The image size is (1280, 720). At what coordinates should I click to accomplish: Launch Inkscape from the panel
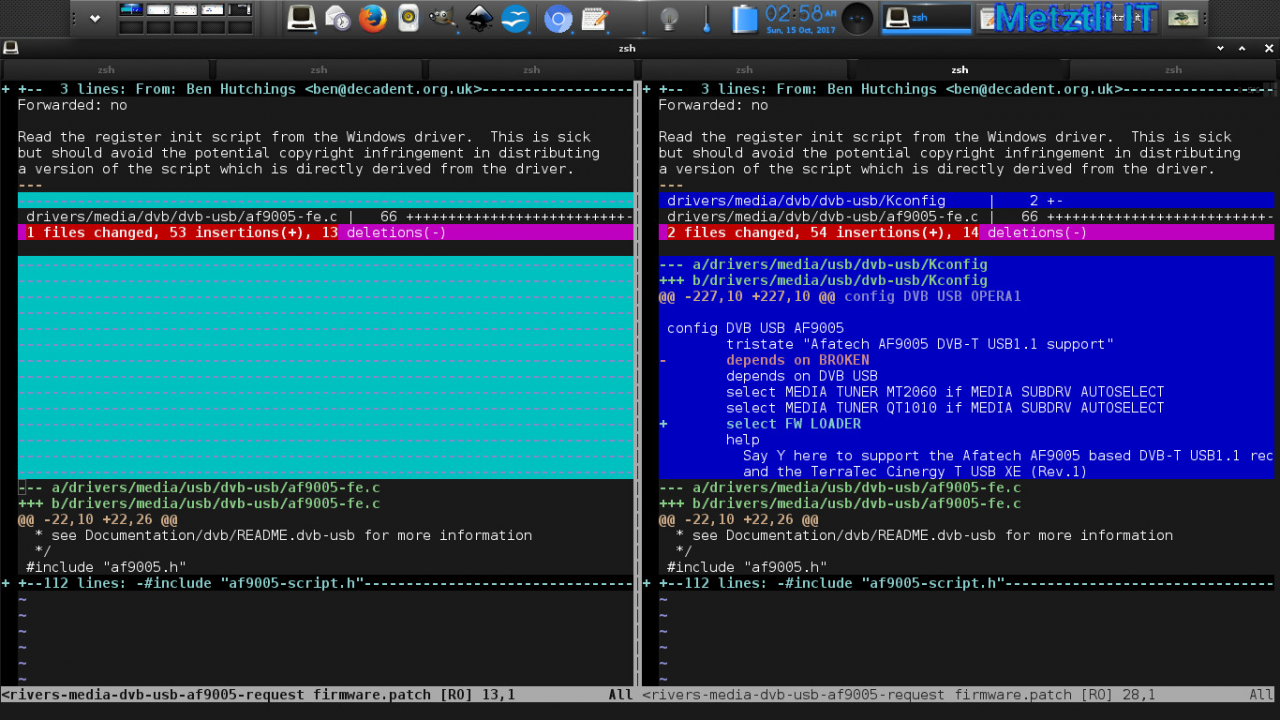point(480,18)
